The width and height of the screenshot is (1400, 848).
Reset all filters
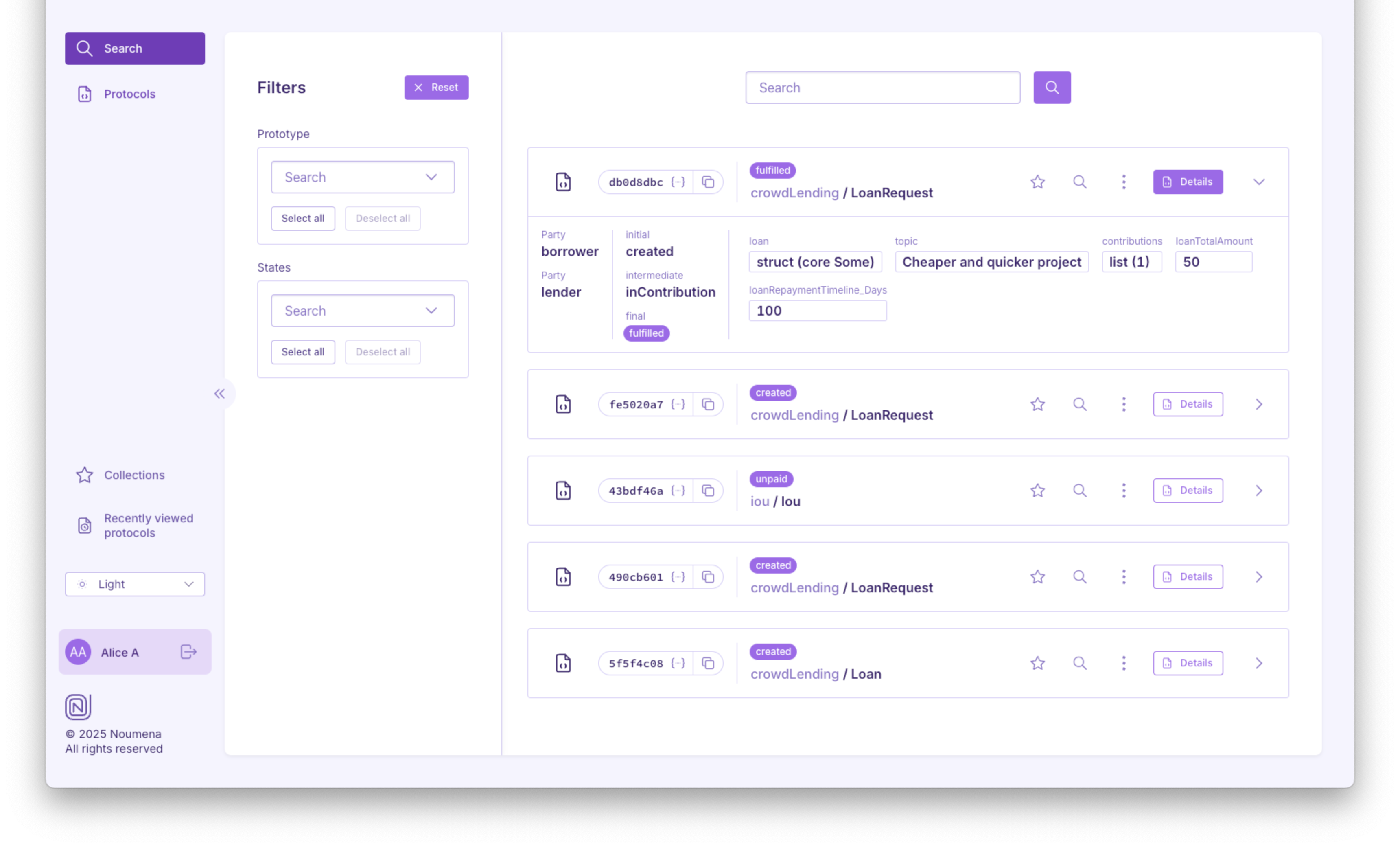tap(436, 88)
